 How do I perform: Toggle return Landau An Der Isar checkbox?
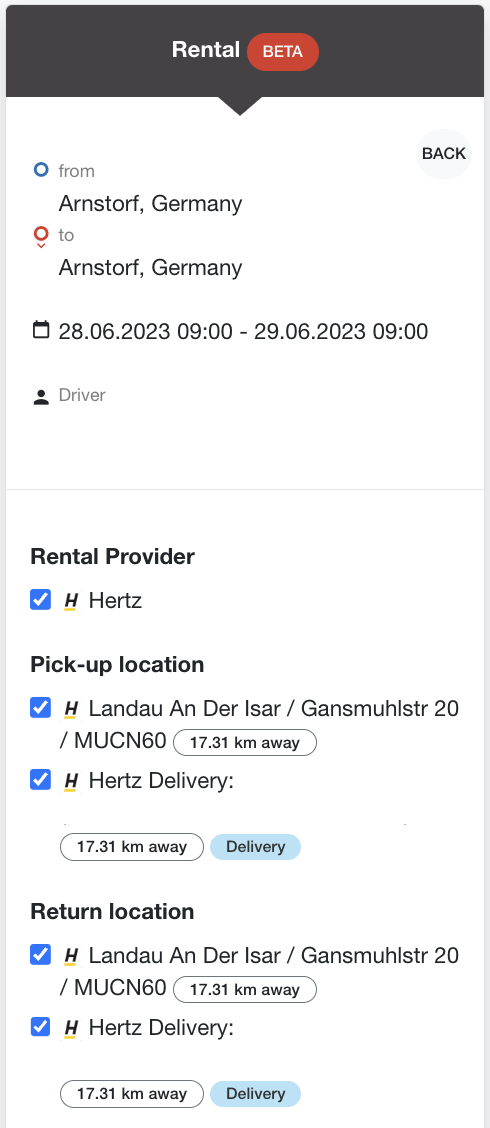tap(40, 955)
